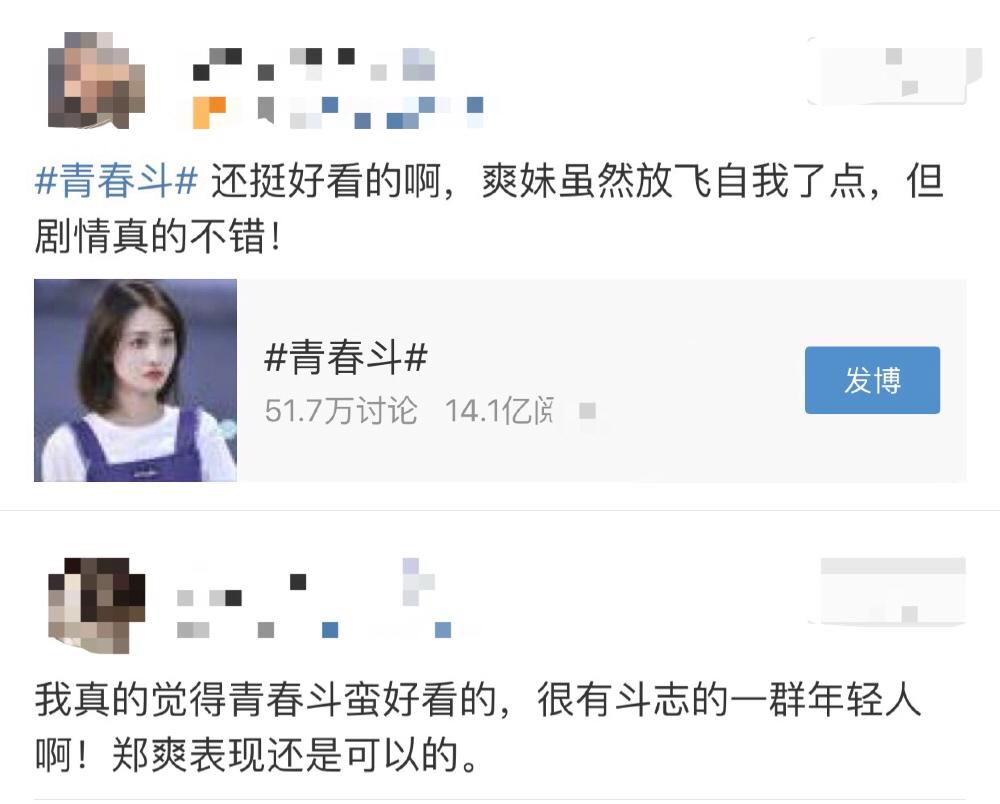
Task: Open the second post mentioning 郑爽表现
Action: click(x=478, y=727)
